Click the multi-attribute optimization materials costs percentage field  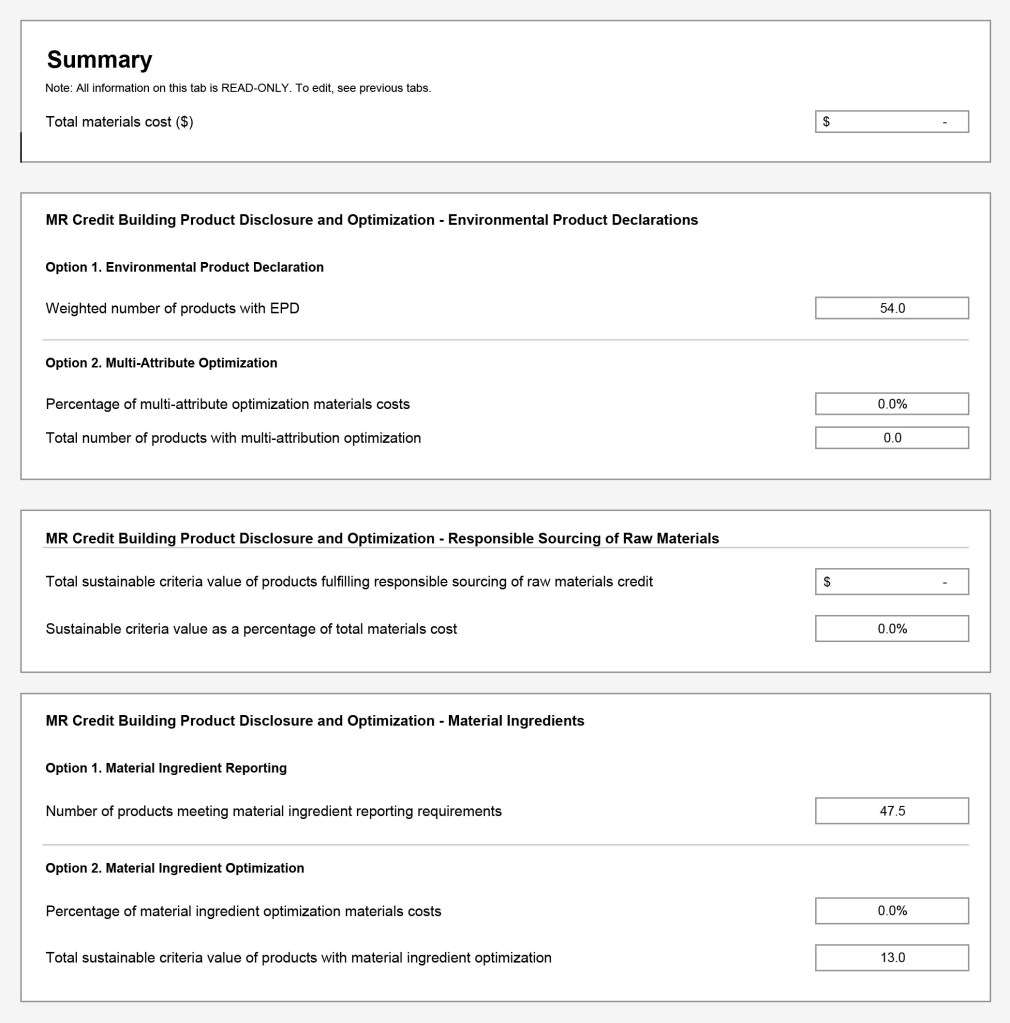tap(892, 404)
